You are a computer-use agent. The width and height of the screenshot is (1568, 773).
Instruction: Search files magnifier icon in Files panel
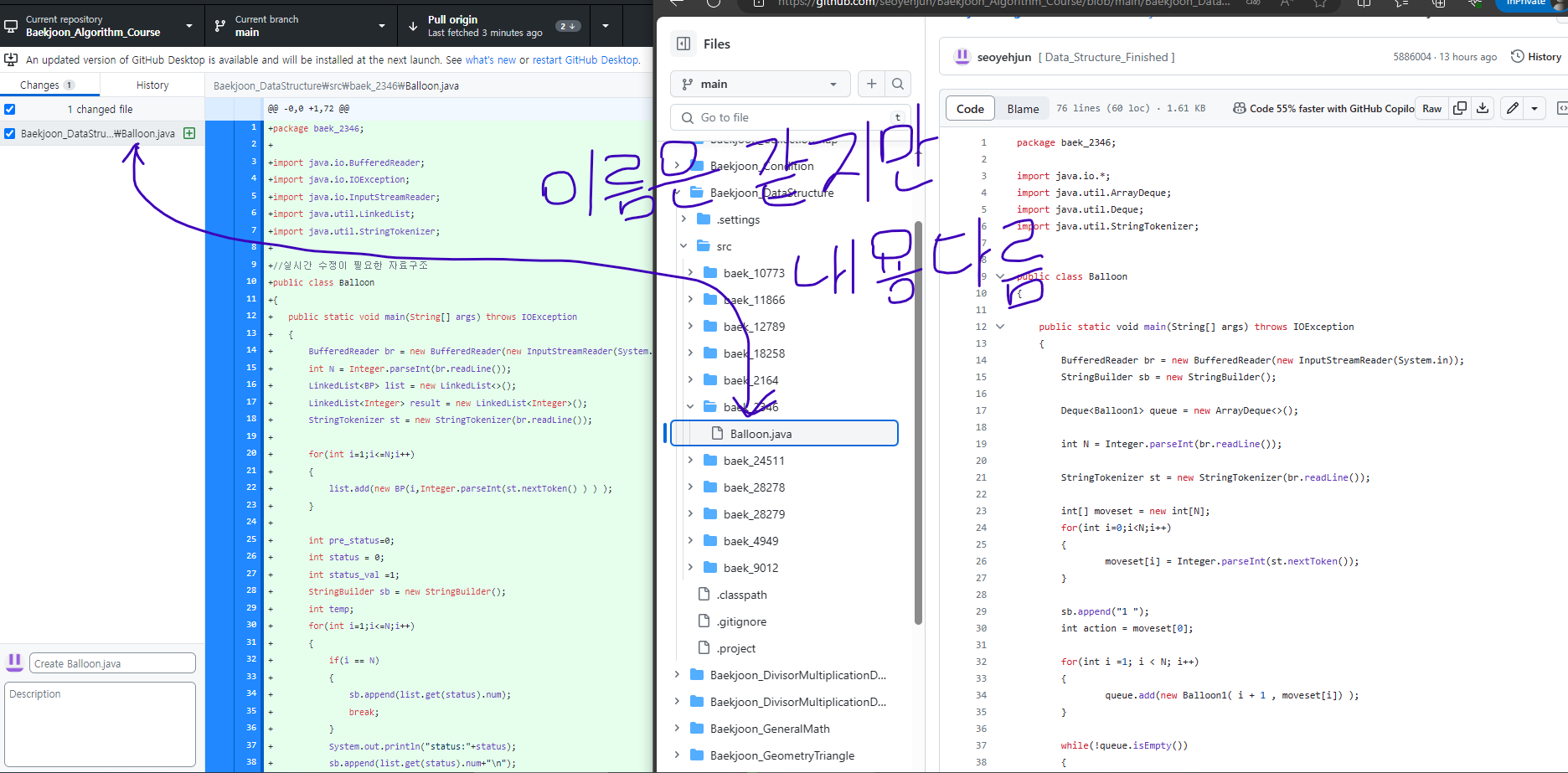pos(898,84)
